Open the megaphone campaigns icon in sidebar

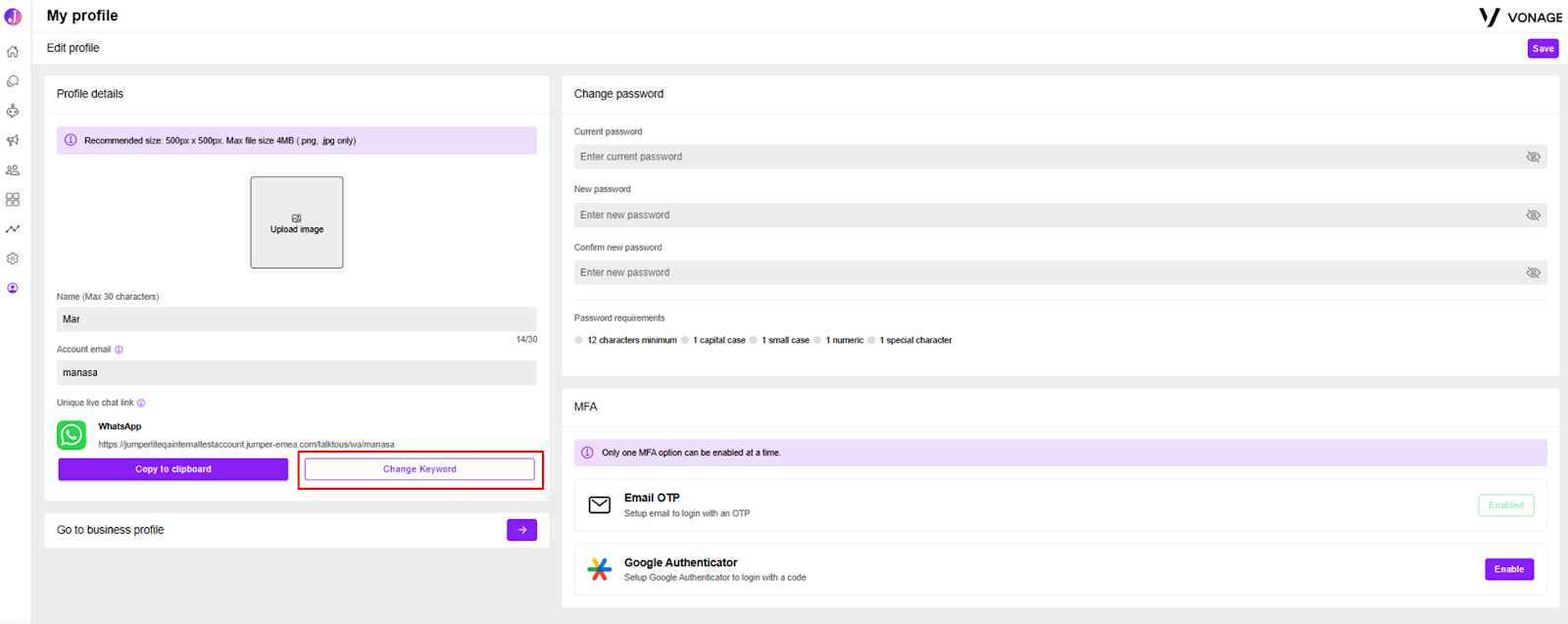click(x=13, y=140)
